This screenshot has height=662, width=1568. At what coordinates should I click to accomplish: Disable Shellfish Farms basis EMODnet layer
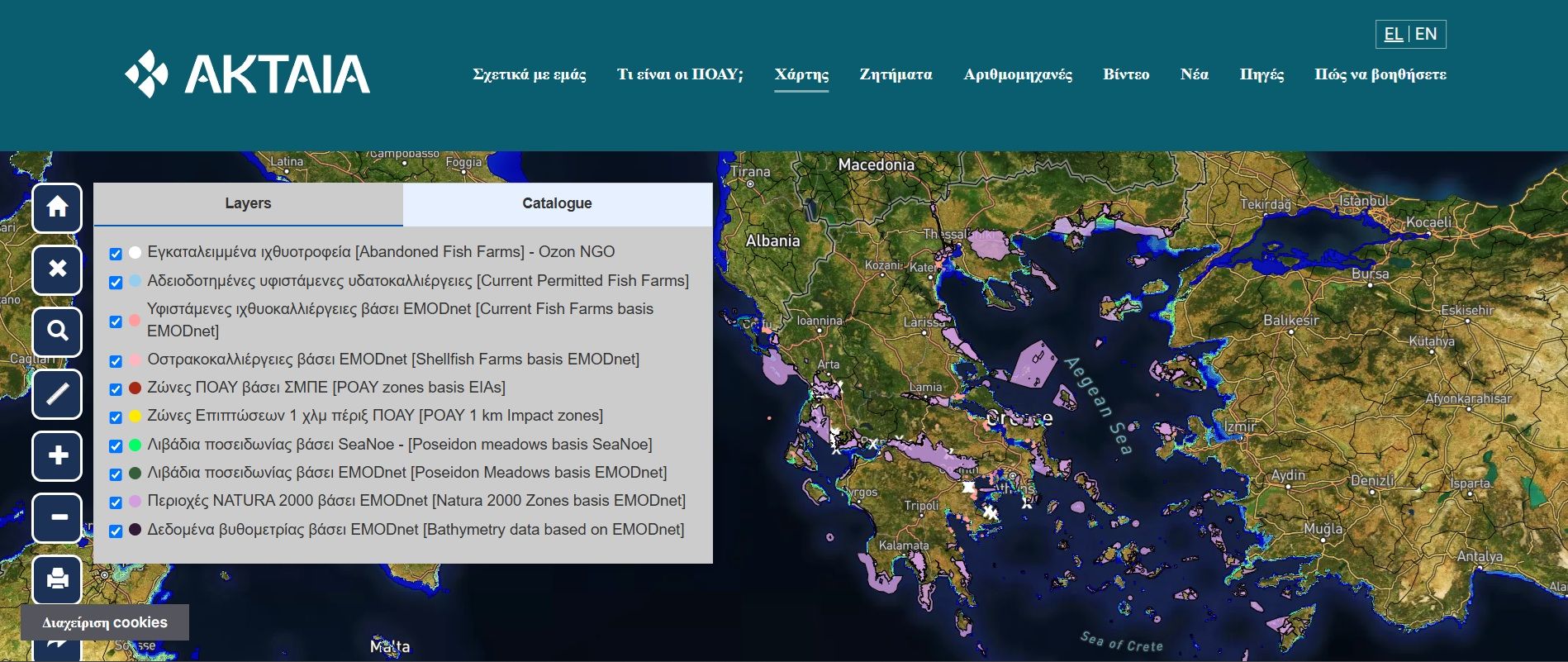point(116,361)
